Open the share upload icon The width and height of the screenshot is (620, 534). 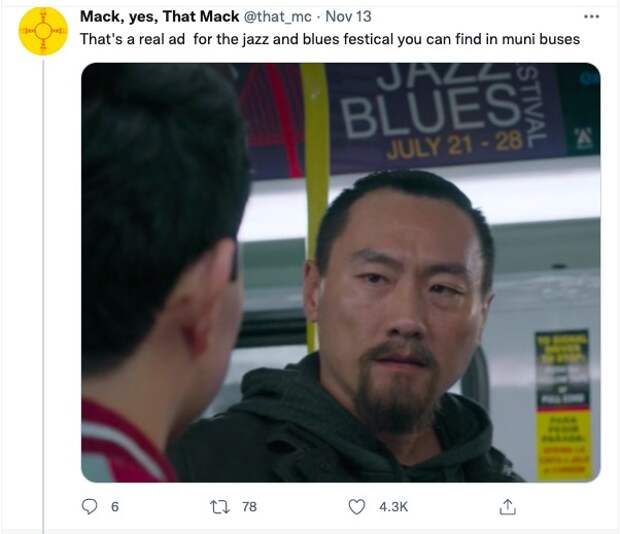[508, 507]
